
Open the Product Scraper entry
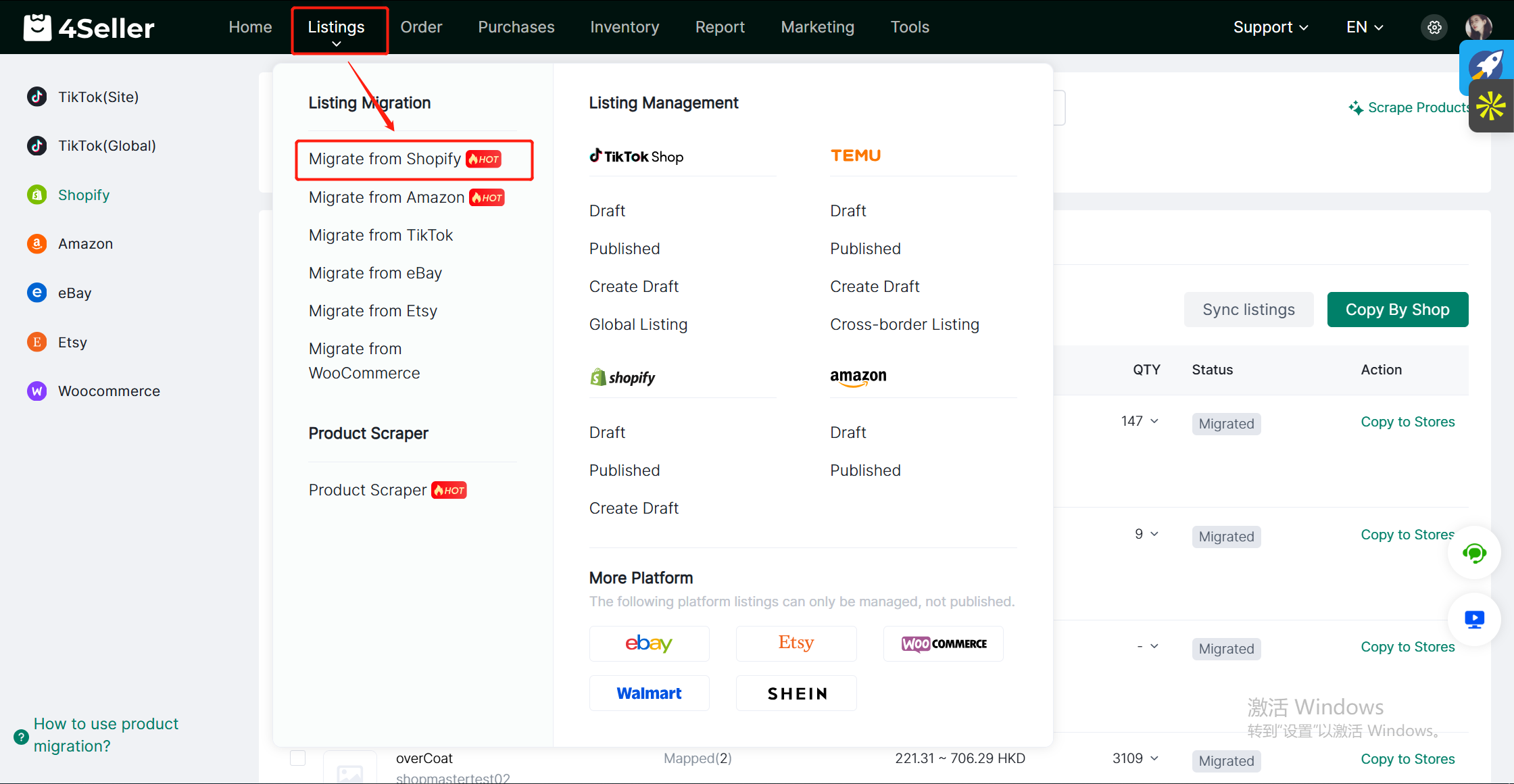click(x=388, y=490)
